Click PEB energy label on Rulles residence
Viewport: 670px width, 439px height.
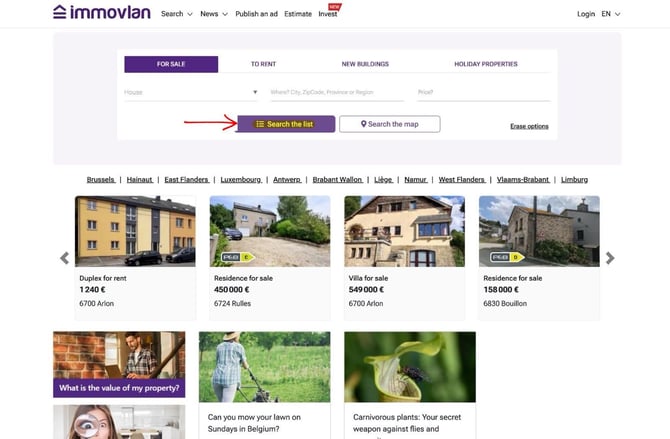pos(235,257)
